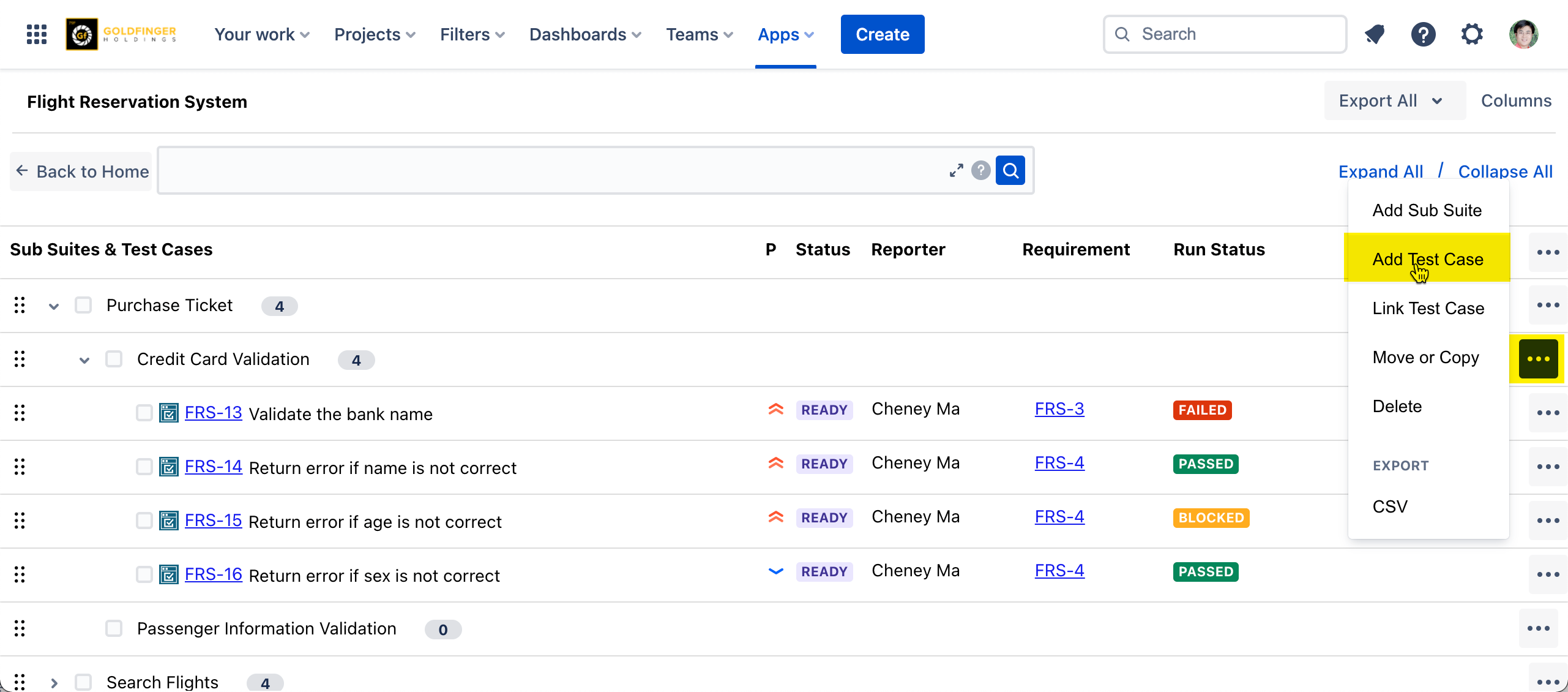
Task: Check the Purchase Ticket checkbox
Action: coord(83,305)
